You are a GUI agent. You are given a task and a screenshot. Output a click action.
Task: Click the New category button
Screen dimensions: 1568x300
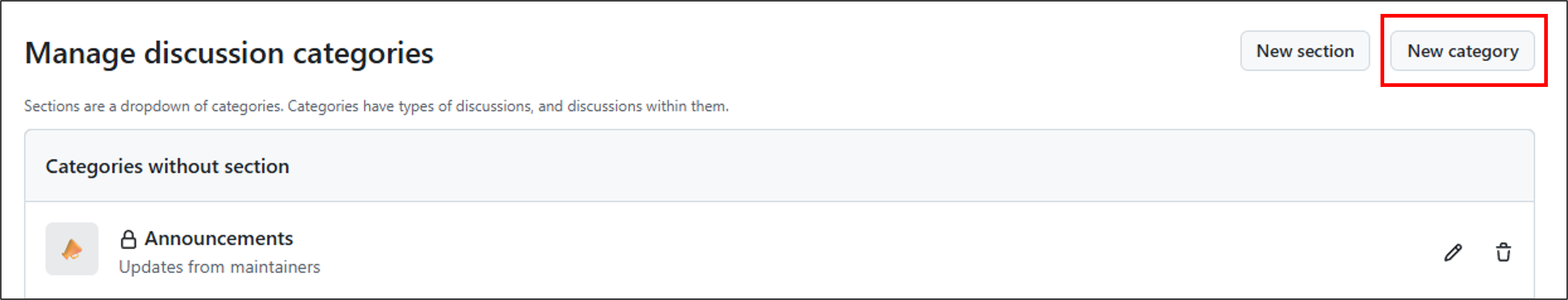click(1462, 51)
